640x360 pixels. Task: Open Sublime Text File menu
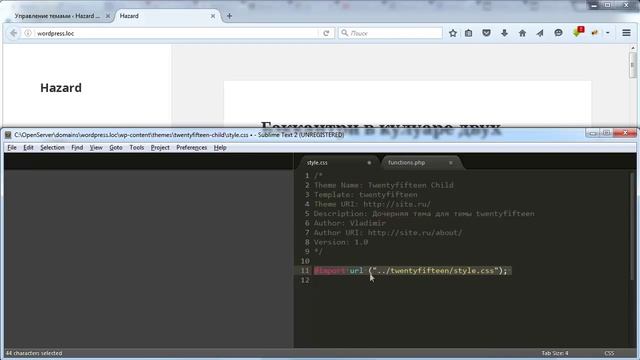coord(12,148)
